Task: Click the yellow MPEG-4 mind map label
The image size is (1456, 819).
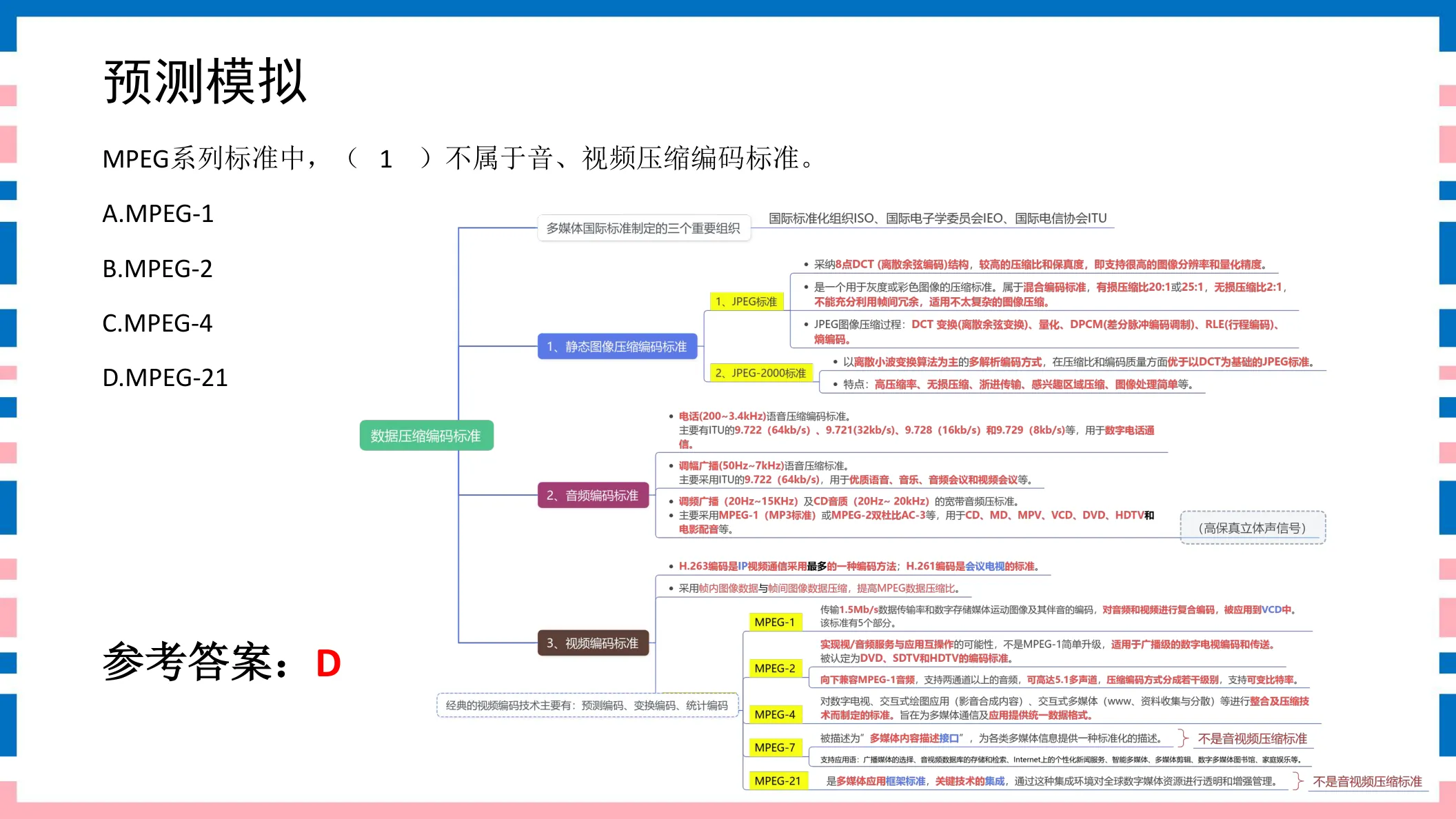Action: [x=776, y=714]
